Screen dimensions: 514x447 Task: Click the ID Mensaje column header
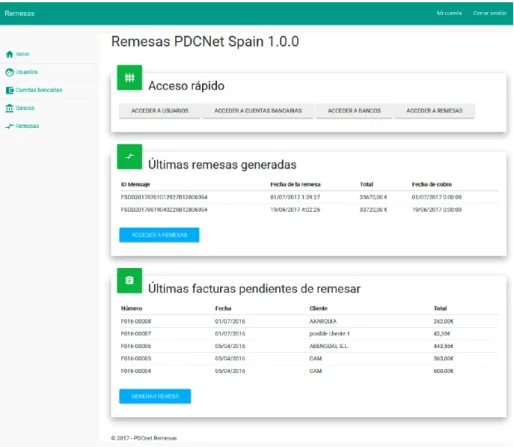tap(135, 184)
